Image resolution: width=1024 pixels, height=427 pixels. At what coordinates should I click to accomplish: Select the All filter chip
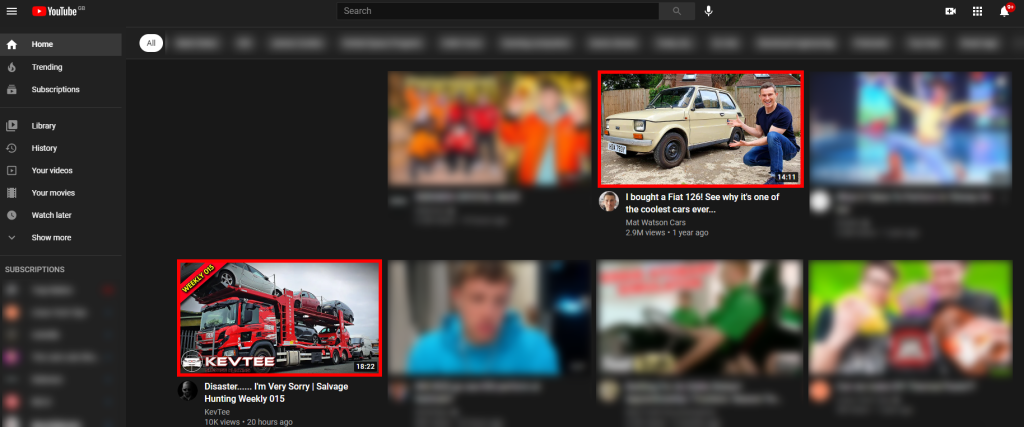(x=151, y=43)
